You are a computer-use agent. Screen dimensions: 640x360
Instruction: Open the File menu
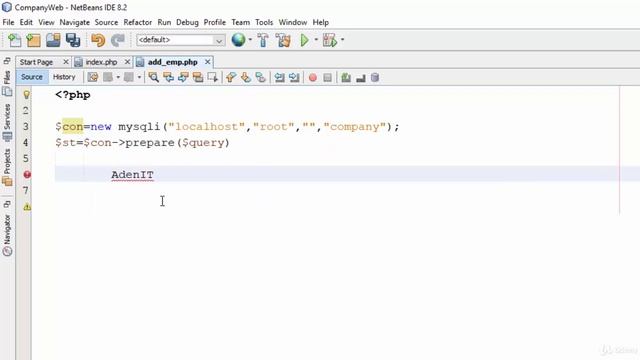[8, 22]
